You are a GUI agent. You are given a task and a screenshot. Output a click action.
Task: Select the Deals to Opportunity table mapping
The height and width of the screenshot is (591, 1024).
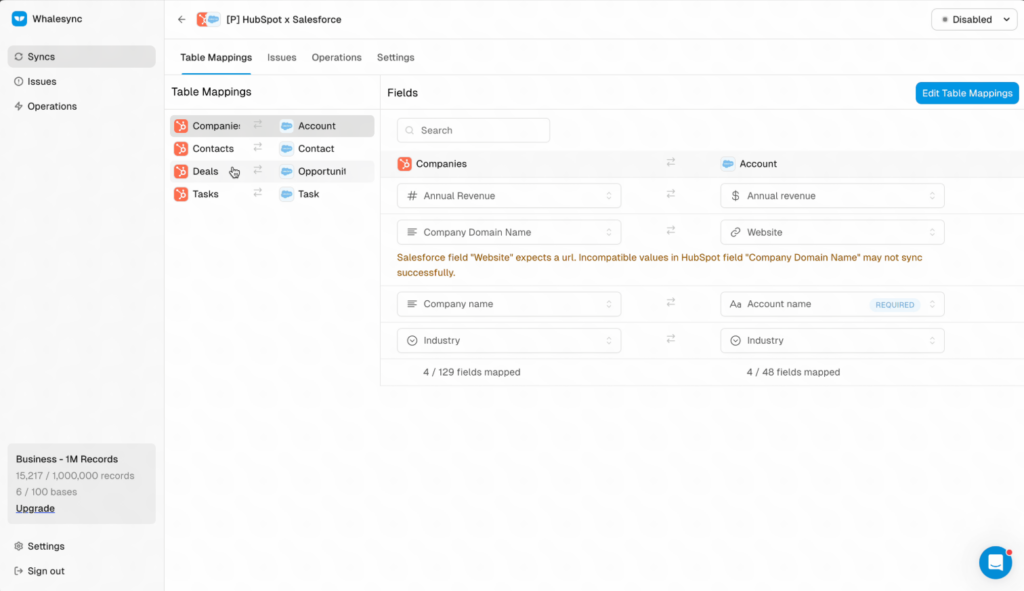coord(272,172)
